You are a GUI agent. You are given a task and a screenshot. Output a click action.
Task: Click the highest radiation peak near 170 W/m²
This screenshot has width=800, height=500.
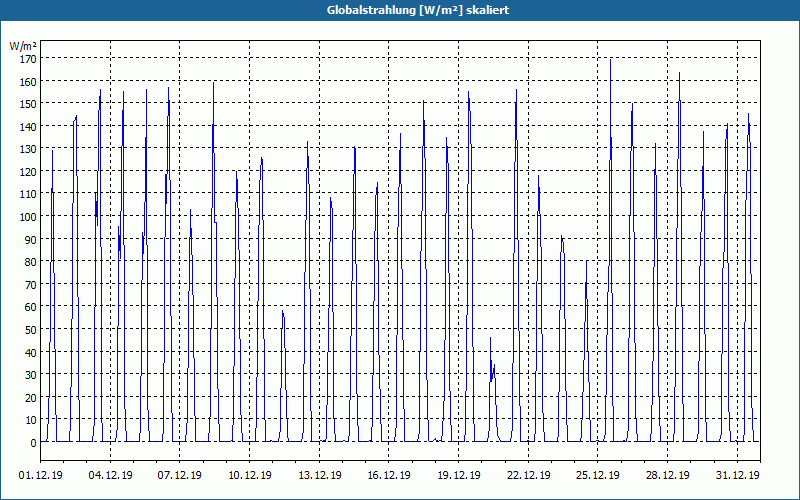pyautogui.click(x=610, y=60)
